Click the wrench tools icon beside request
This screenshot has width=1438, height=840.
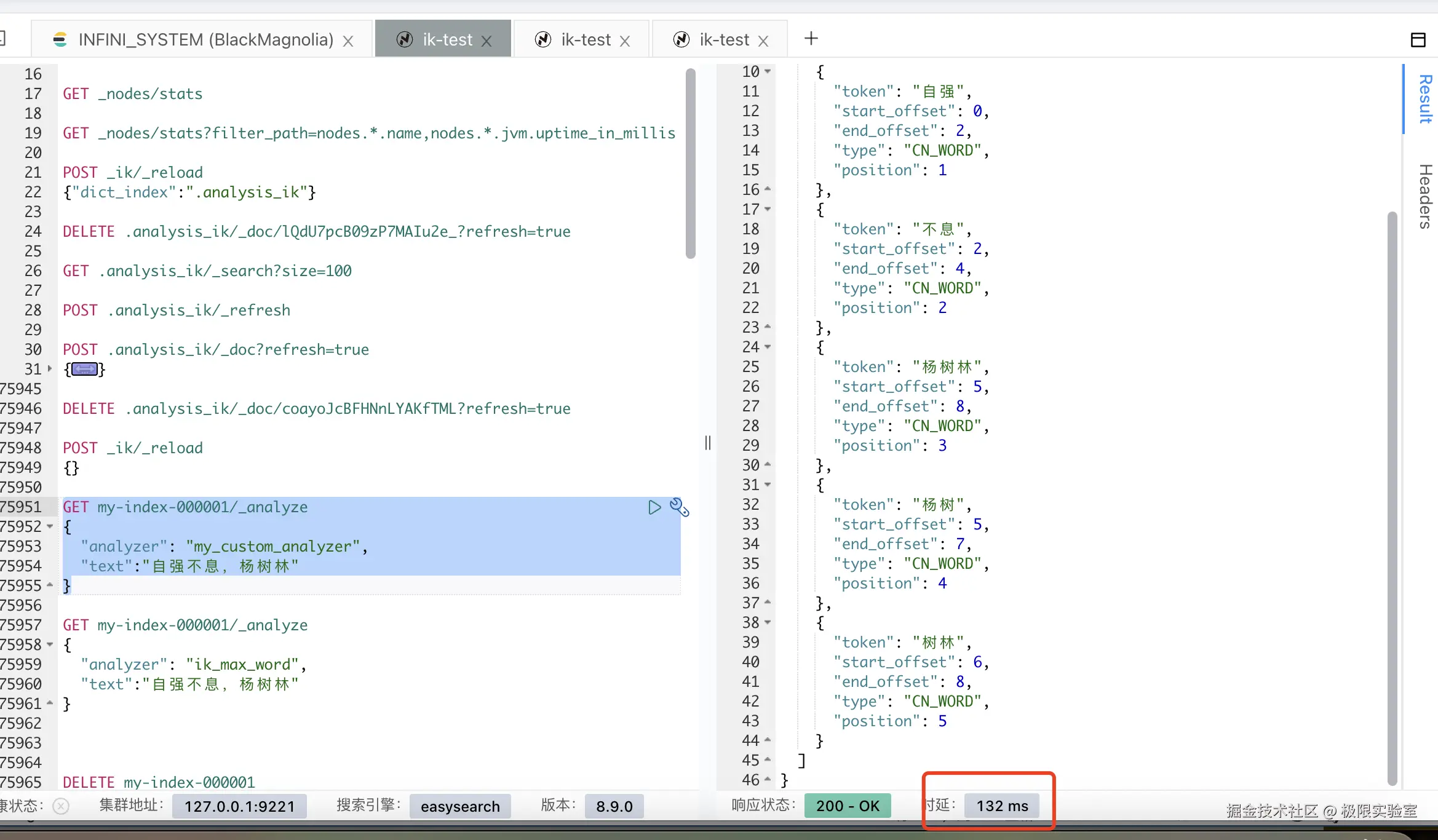point(679,507)
